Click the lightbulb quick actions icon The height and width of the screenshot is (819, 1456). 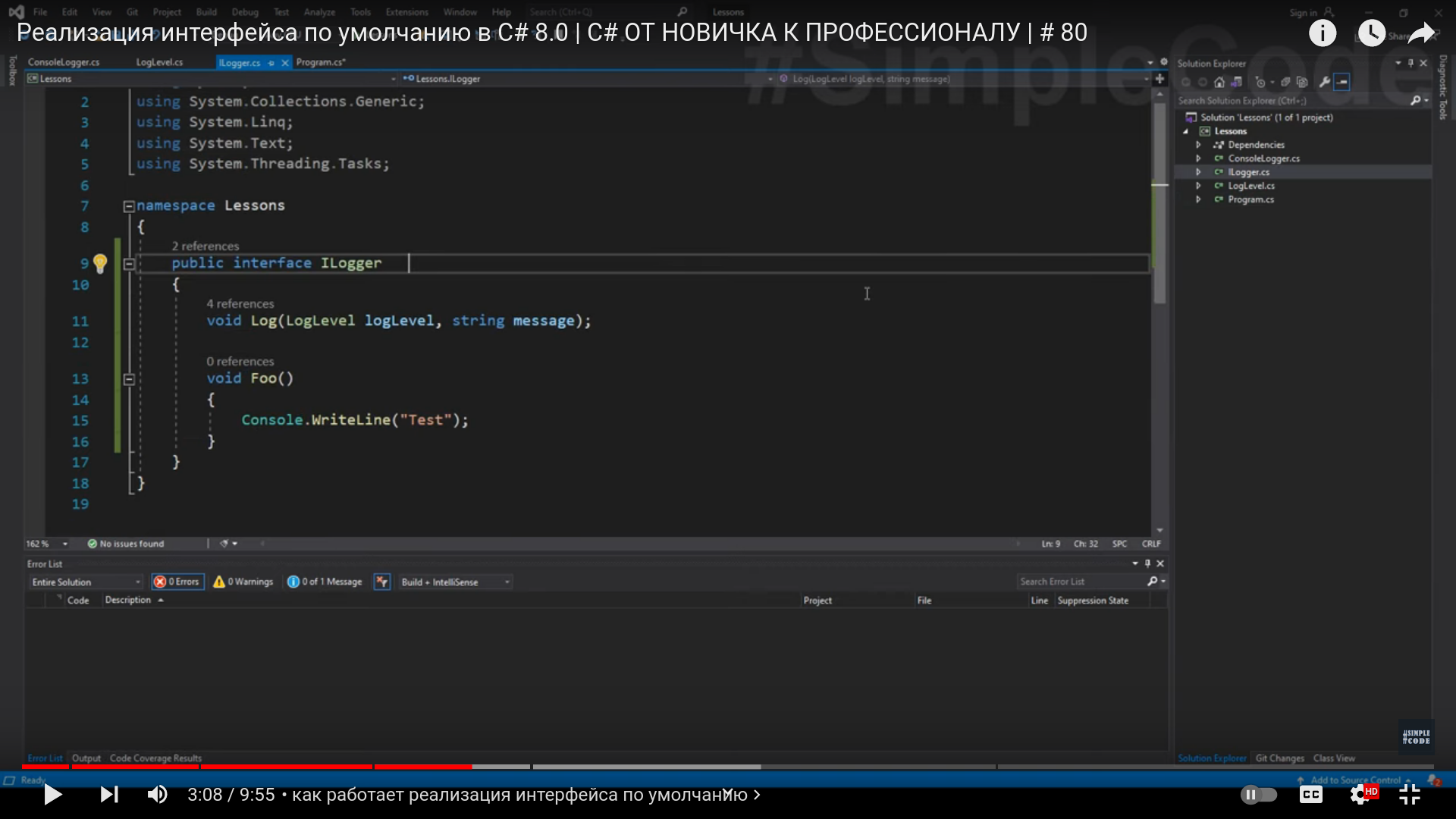click(100, 263)
